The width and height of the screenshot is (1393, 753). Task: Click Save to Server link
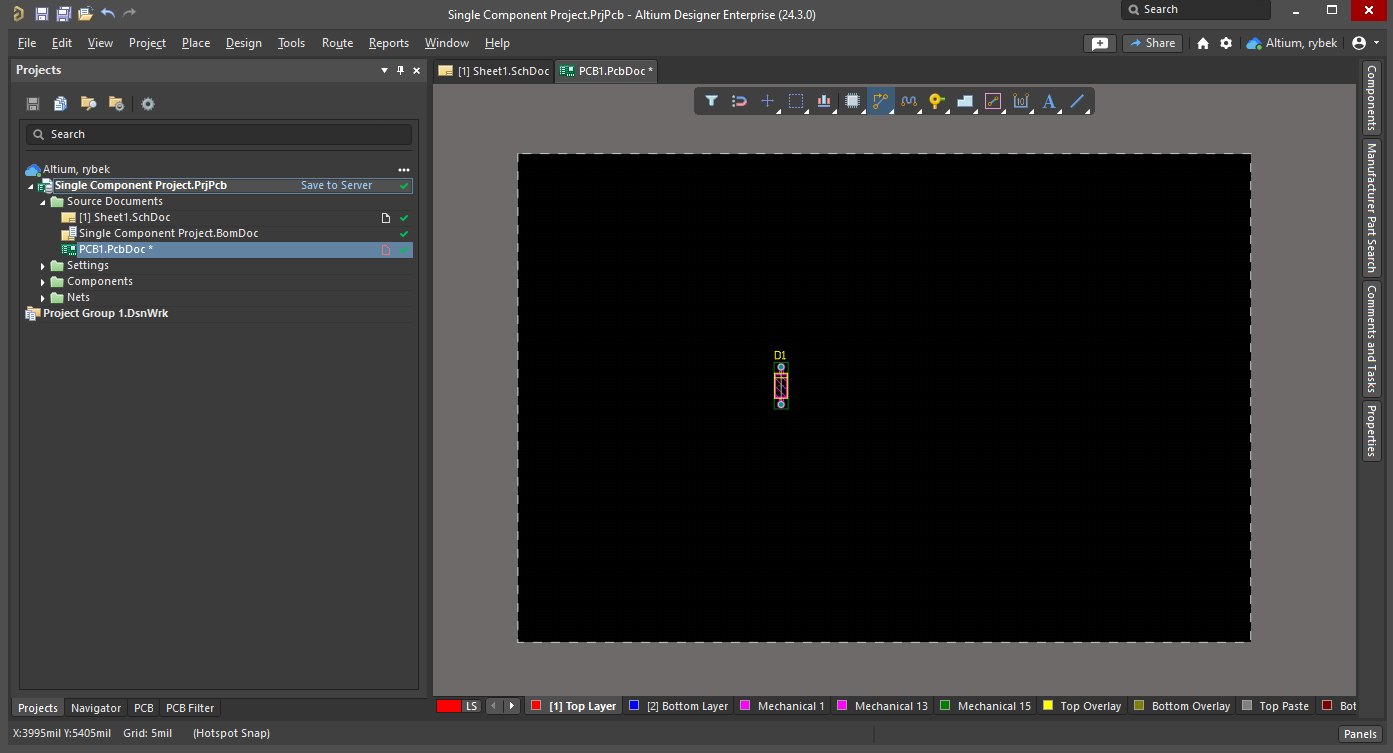[336, 186]
